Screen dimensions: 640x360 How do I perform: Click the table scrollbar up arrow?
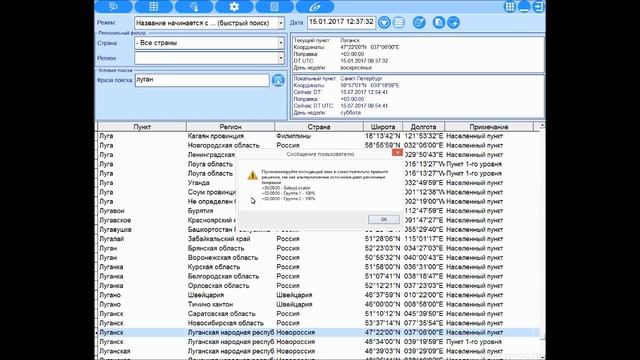tap(542, 126)
